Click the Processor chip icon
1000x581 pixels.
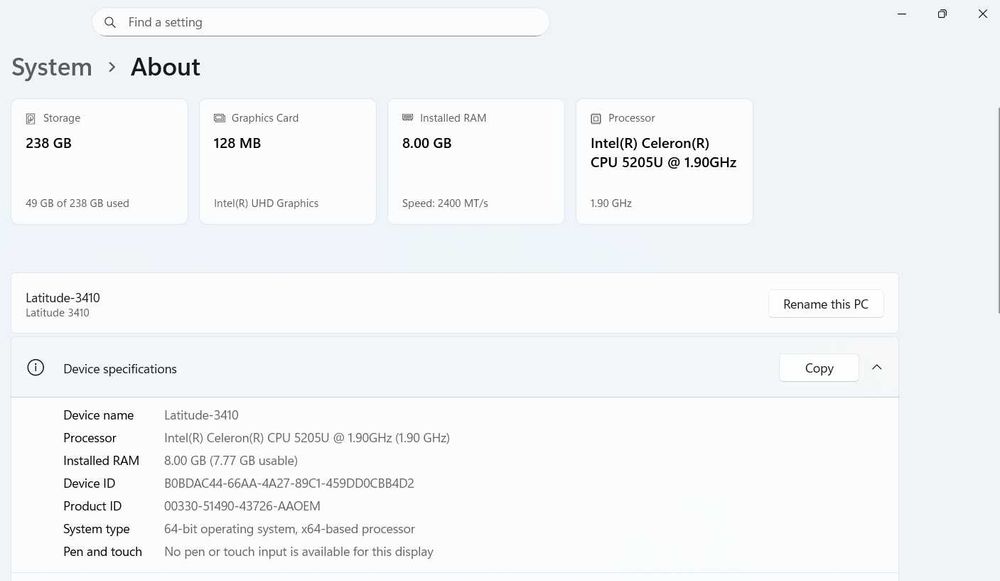596,118
